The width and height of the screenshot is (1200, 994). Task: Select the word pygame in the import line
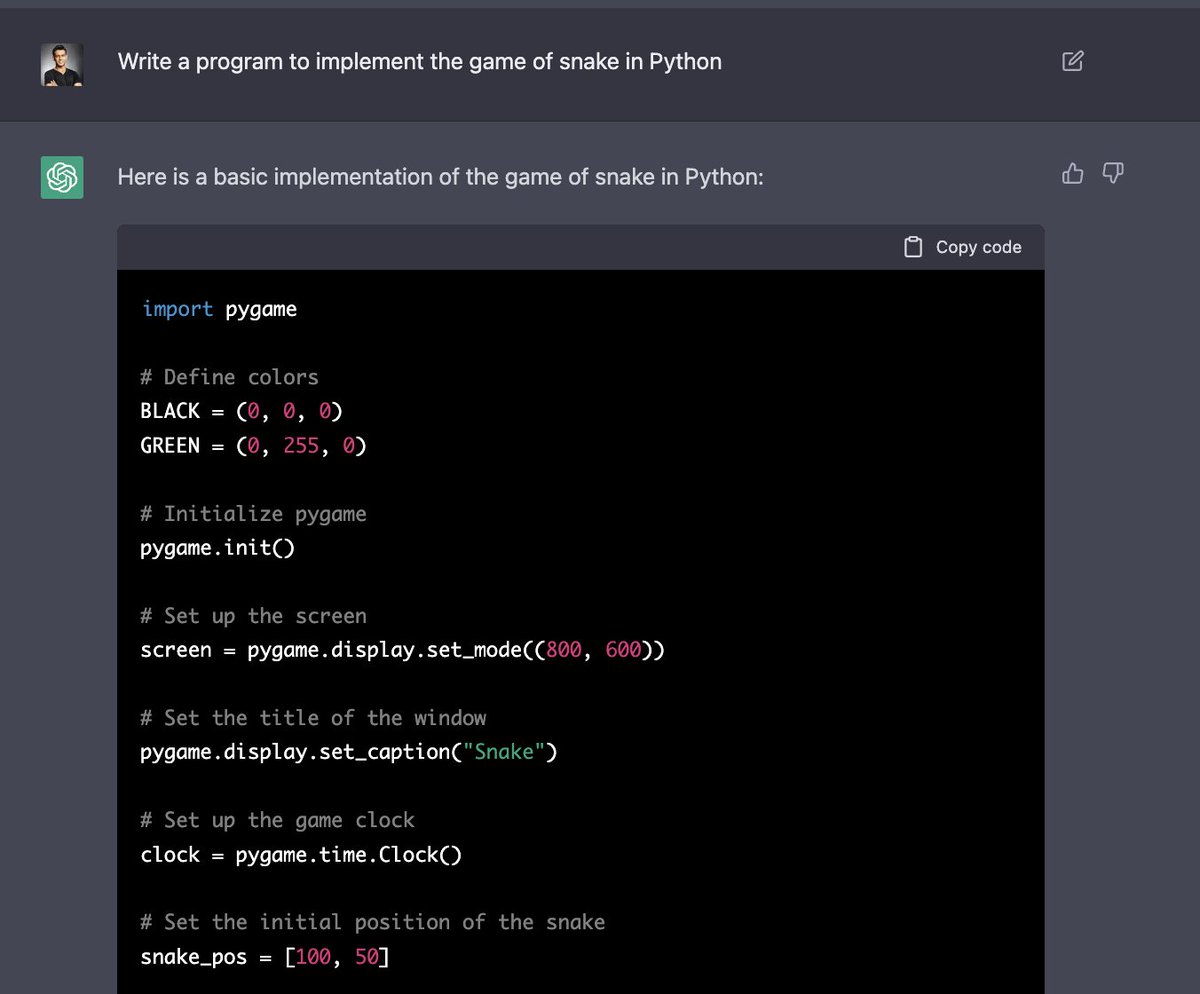tap(261, 308)
